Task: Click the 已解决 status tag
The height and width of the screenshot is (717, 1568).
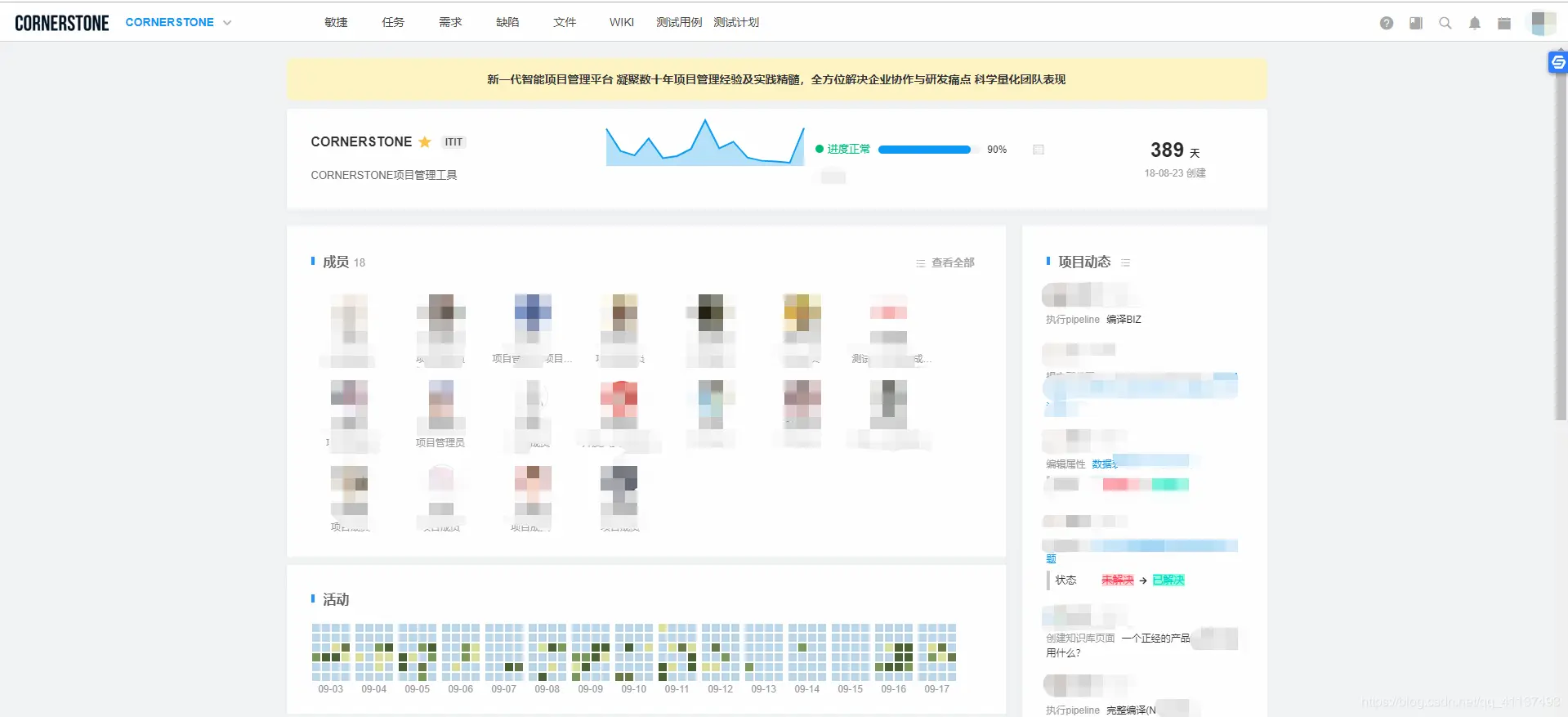Action: pyautogui.click(x=1168, y=580)
